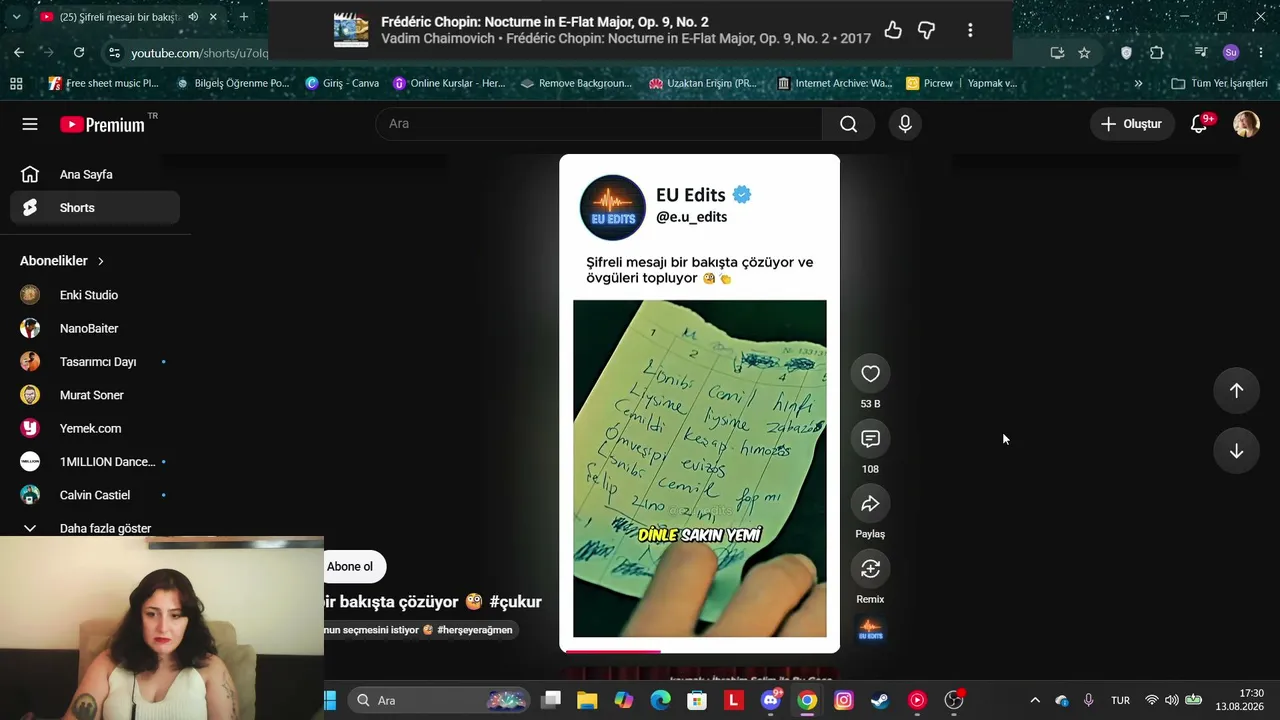Image resolution: width=1280 pixels, height=720 pixels.
Task: Remix this short
Action: pos(870,569)
